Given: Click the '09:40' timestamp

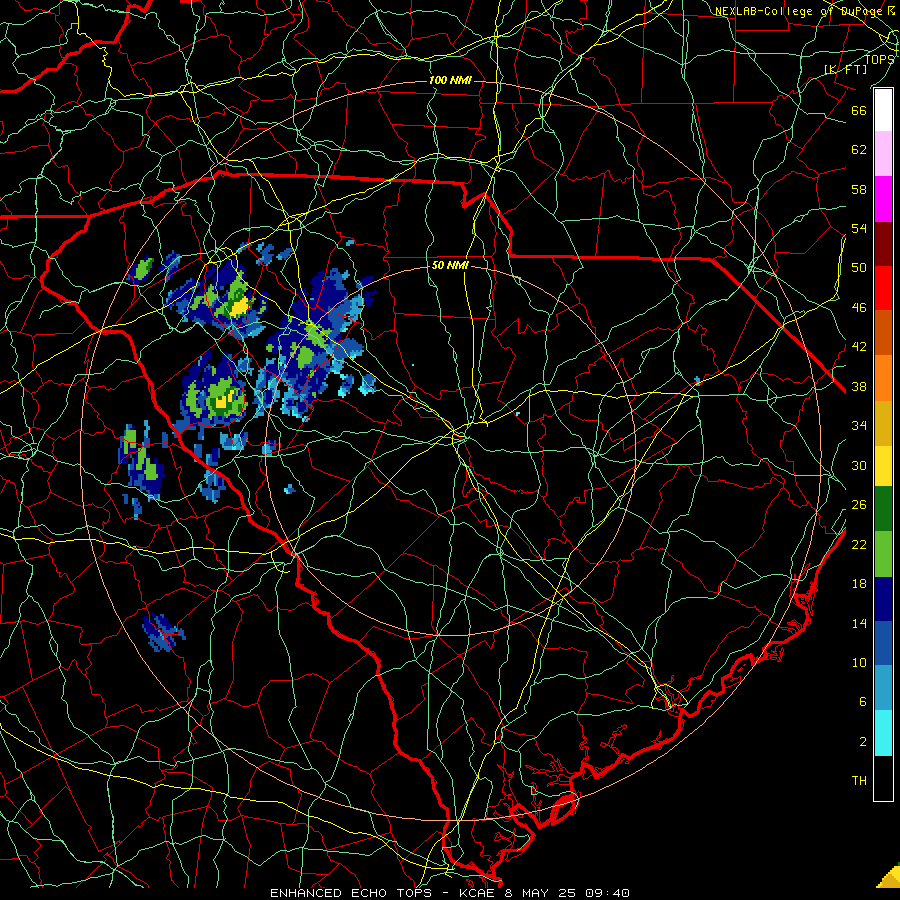Looking at the screenshot, I should [607, 893].
